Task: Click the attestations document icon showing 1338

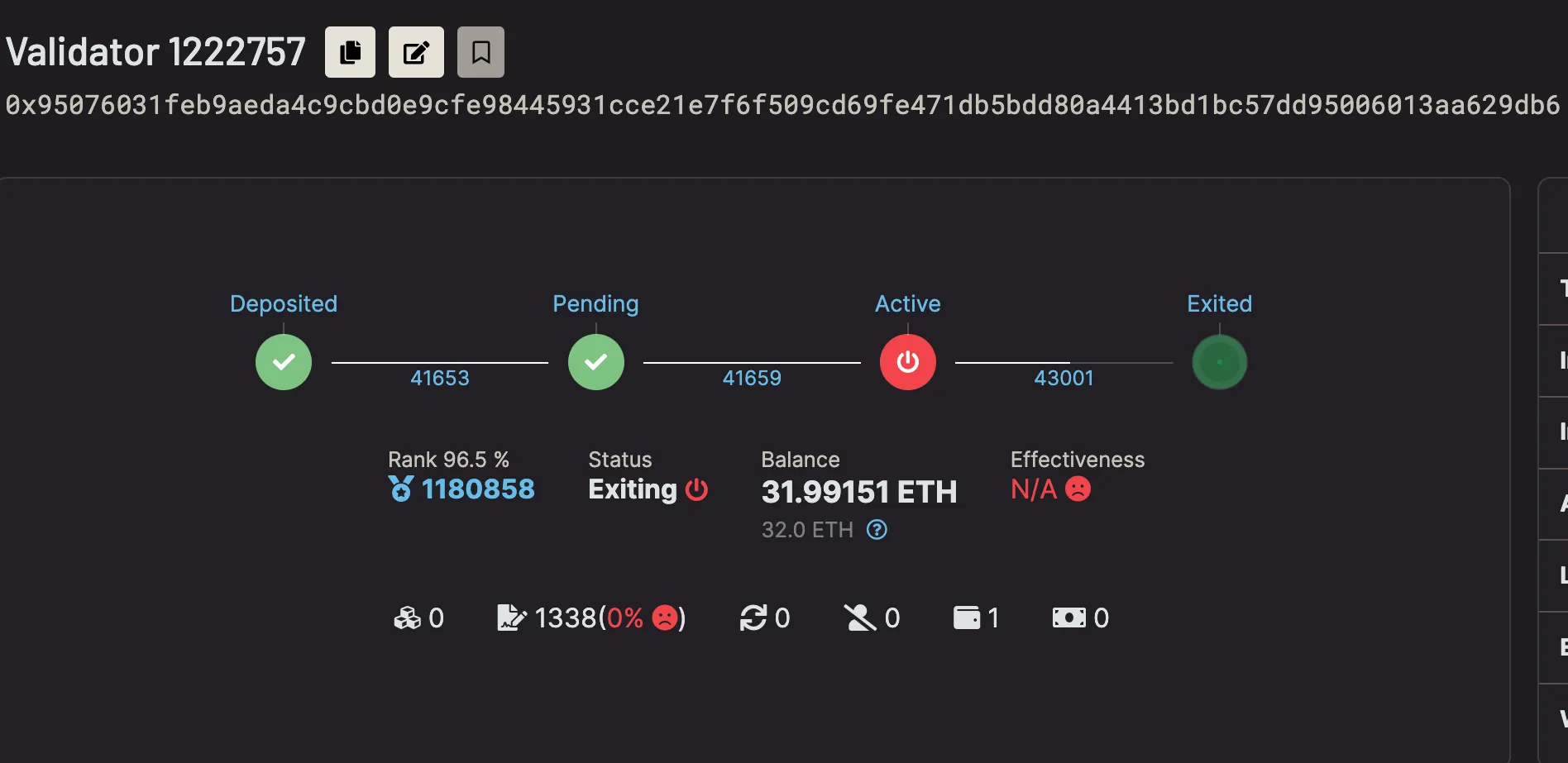Action: (x=512, y=616)
